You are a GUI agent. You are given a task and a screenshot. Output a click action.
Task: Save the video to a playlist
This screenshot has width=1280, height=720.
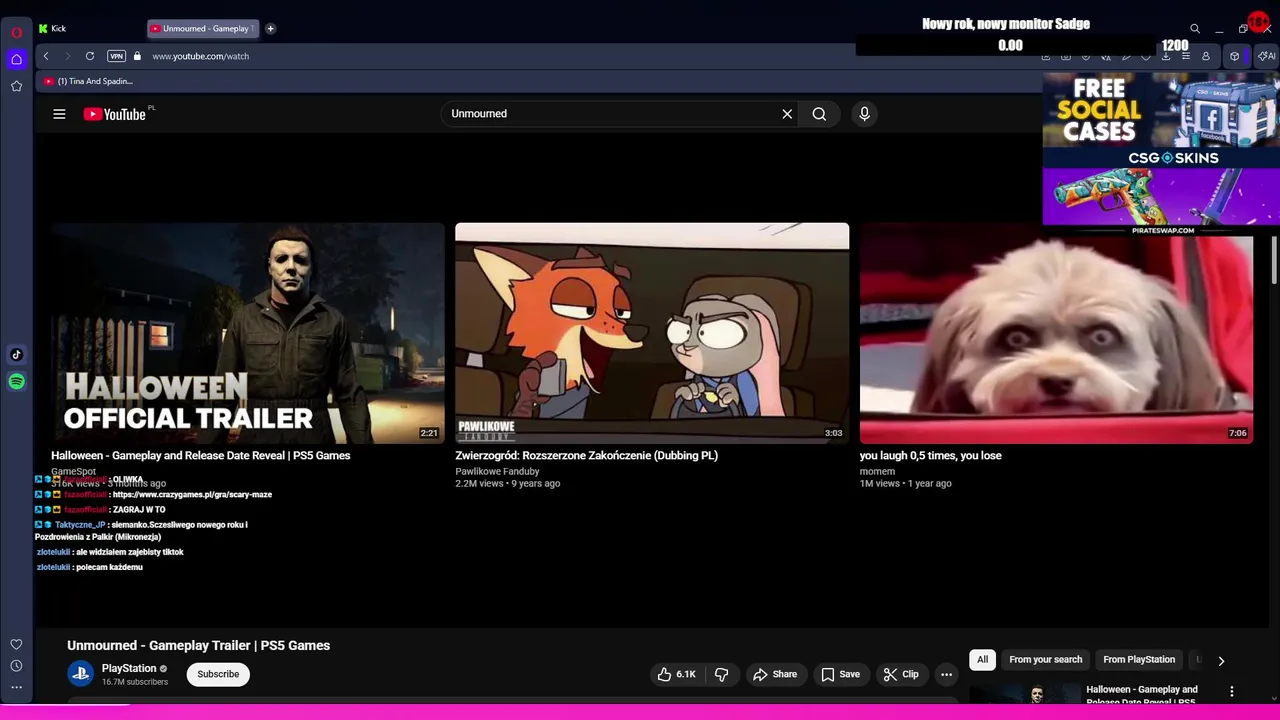pyautogui.click(x=840, y=674)
